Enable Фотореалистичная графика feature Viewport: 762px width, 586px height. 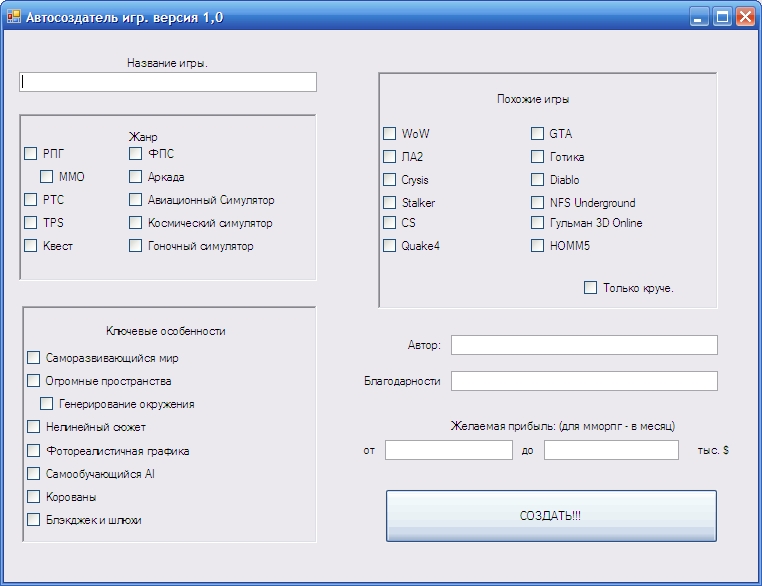pos(34,451)
